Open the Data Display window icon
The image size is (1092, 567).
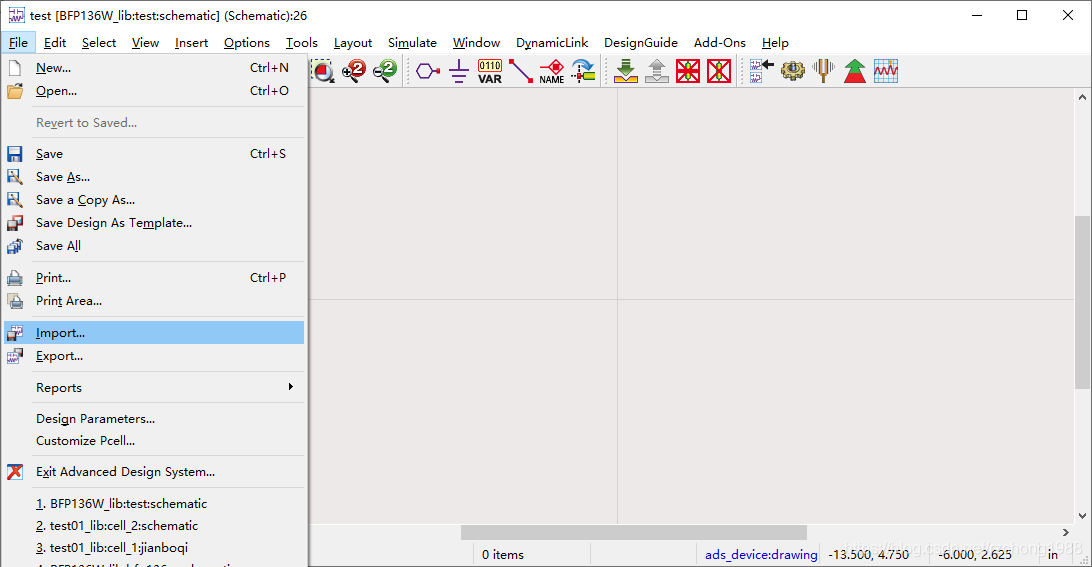[886, 71]
